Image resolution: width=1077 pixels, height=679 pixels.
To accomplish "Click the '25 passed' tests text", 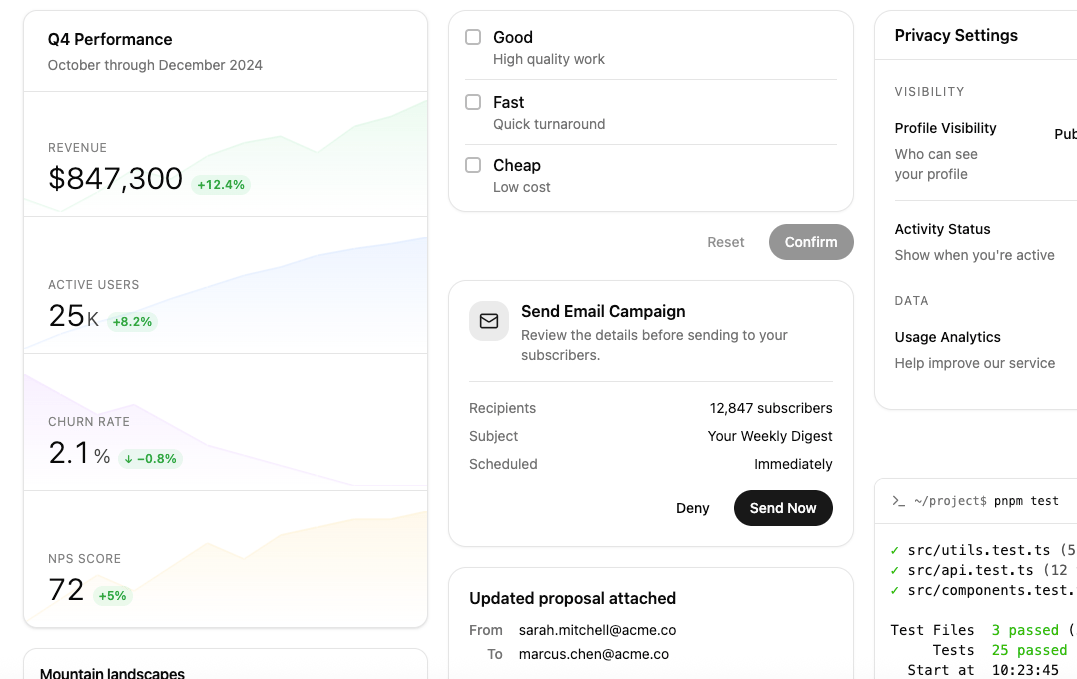I will point(1030,650).
